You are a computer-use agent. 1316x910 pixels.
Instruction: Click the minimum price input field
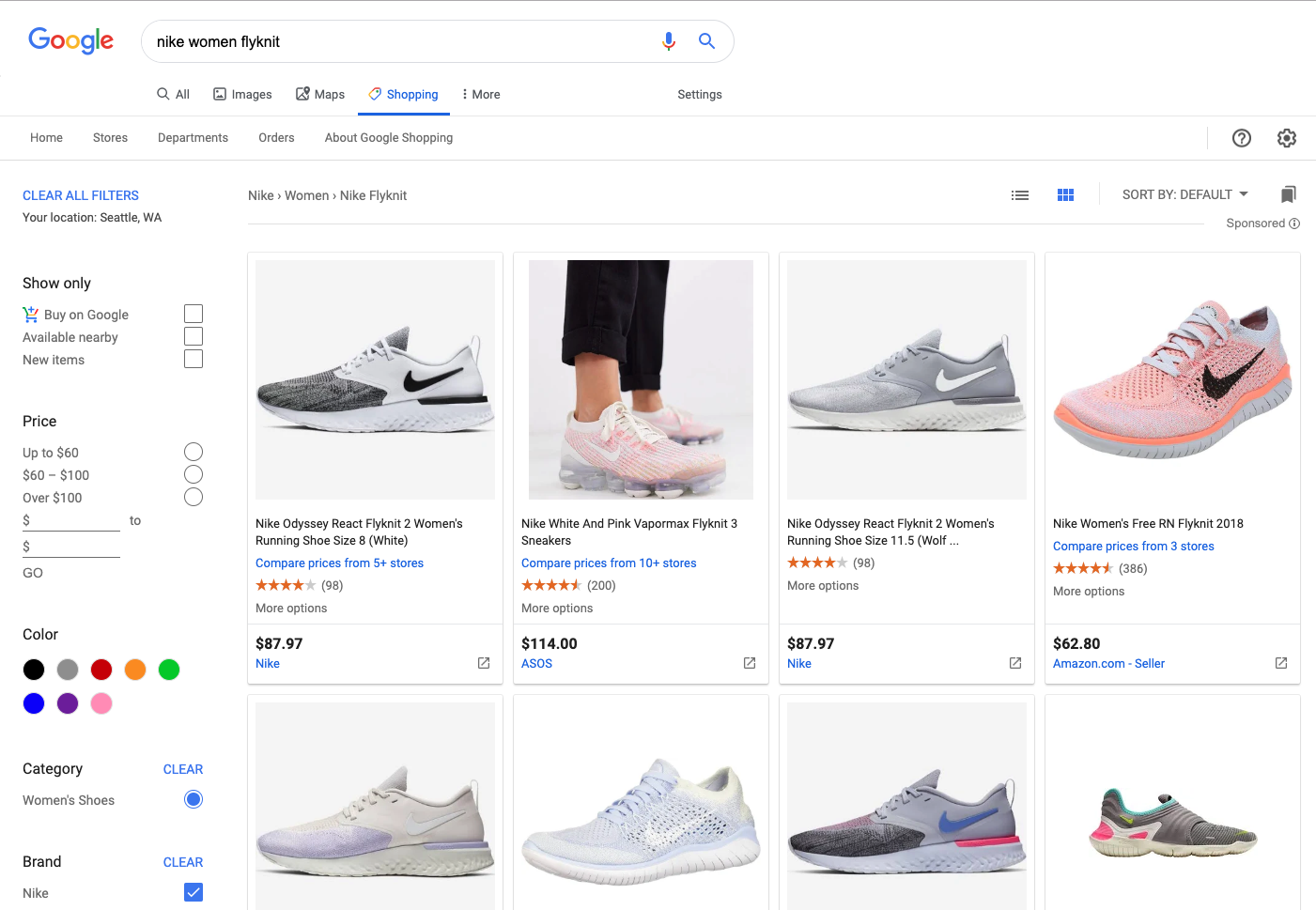(x=71, y=520)
